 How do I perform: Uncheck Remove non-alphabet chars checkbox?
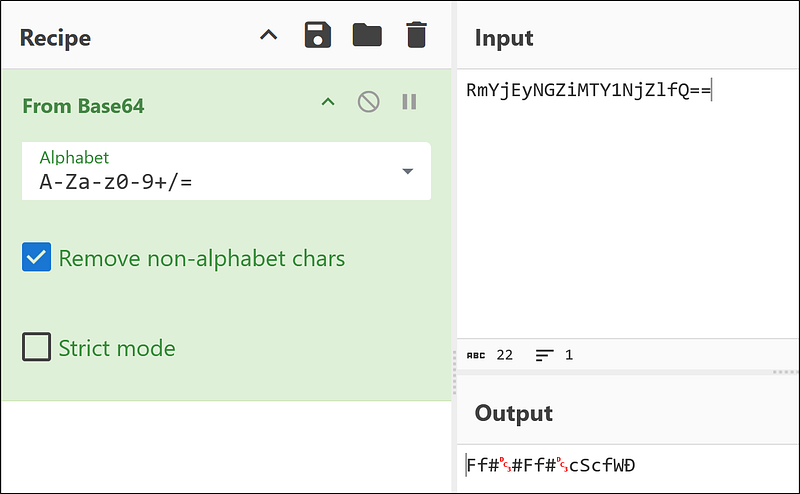tap(37, 258)
